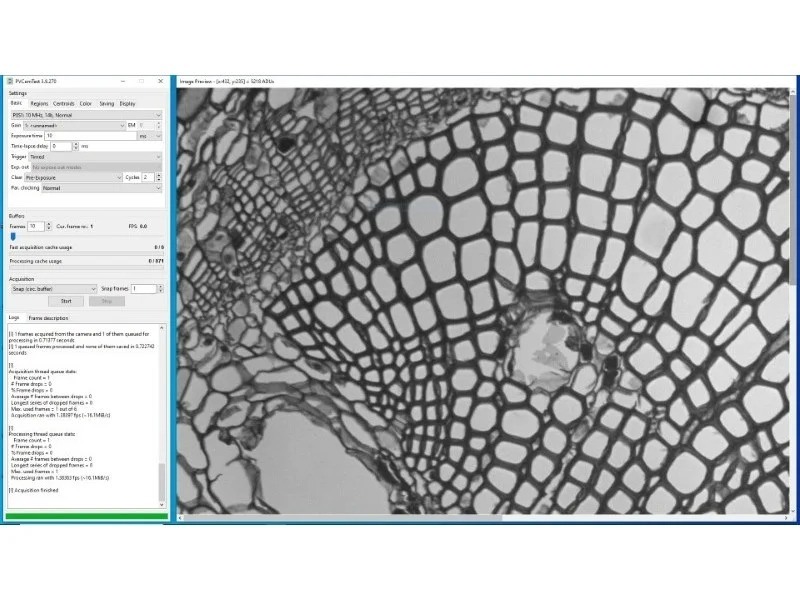Open the Frame description tab
800x600 pixels.
(x=48, y=318)
